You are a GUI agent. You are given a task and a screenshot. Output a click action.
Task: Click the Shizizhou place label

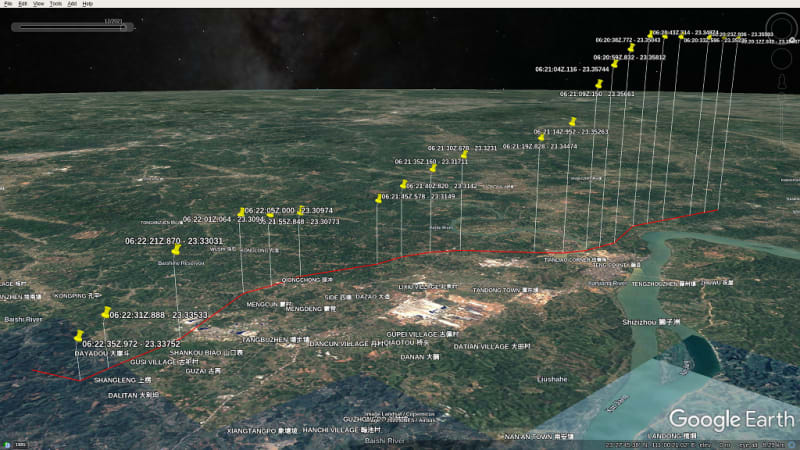tap(651, 322)
